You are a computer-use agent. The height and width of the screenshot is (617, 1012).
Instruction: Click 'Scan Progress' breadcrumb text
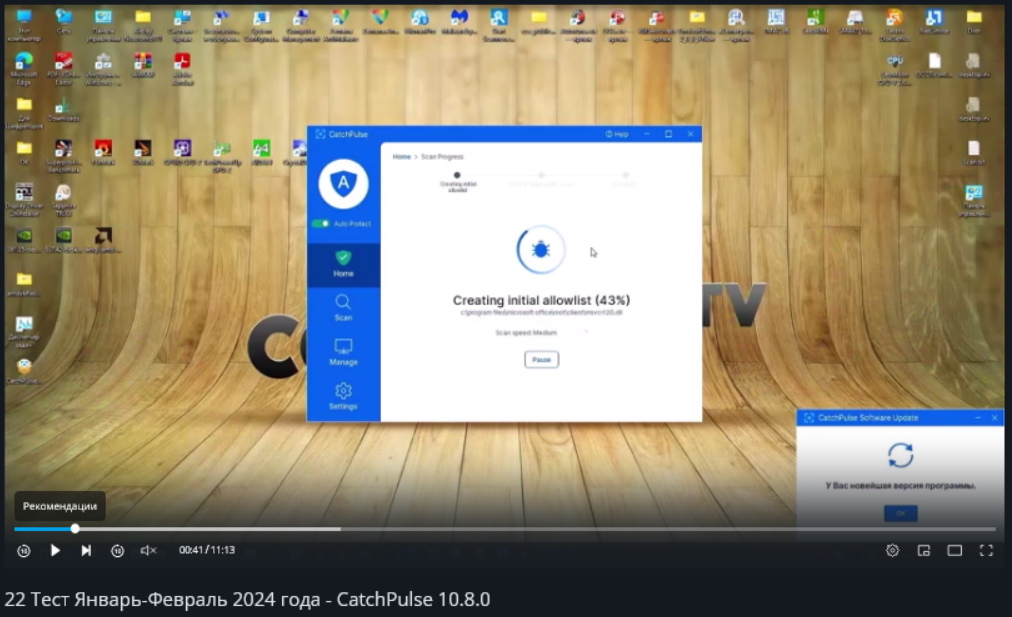pyautogui.click(x=442, y=157)
